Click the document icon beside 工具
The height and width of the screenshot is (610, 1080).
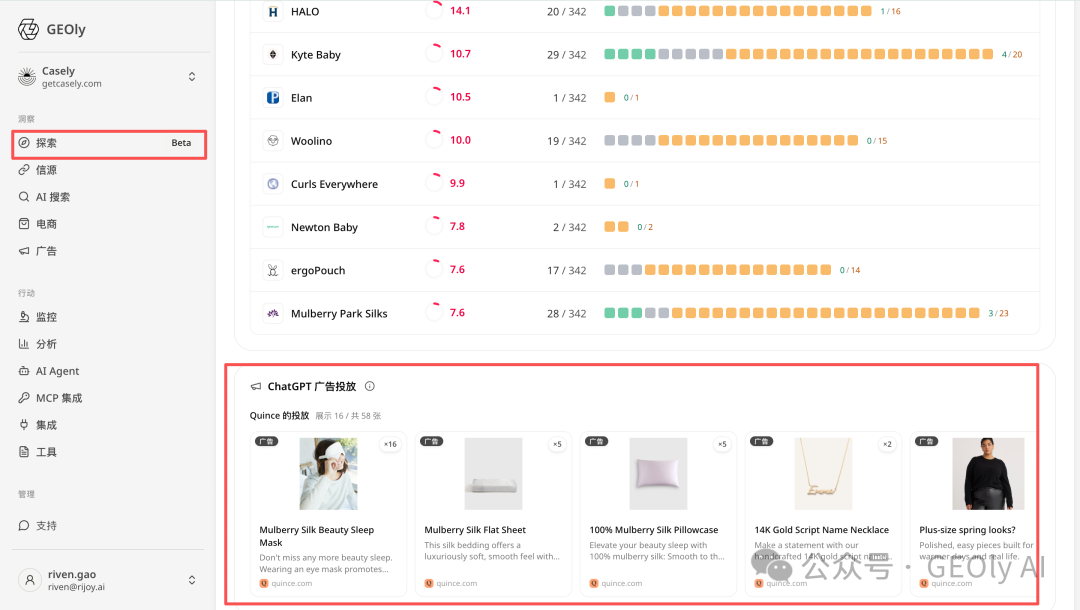click(x=24, y=452)
